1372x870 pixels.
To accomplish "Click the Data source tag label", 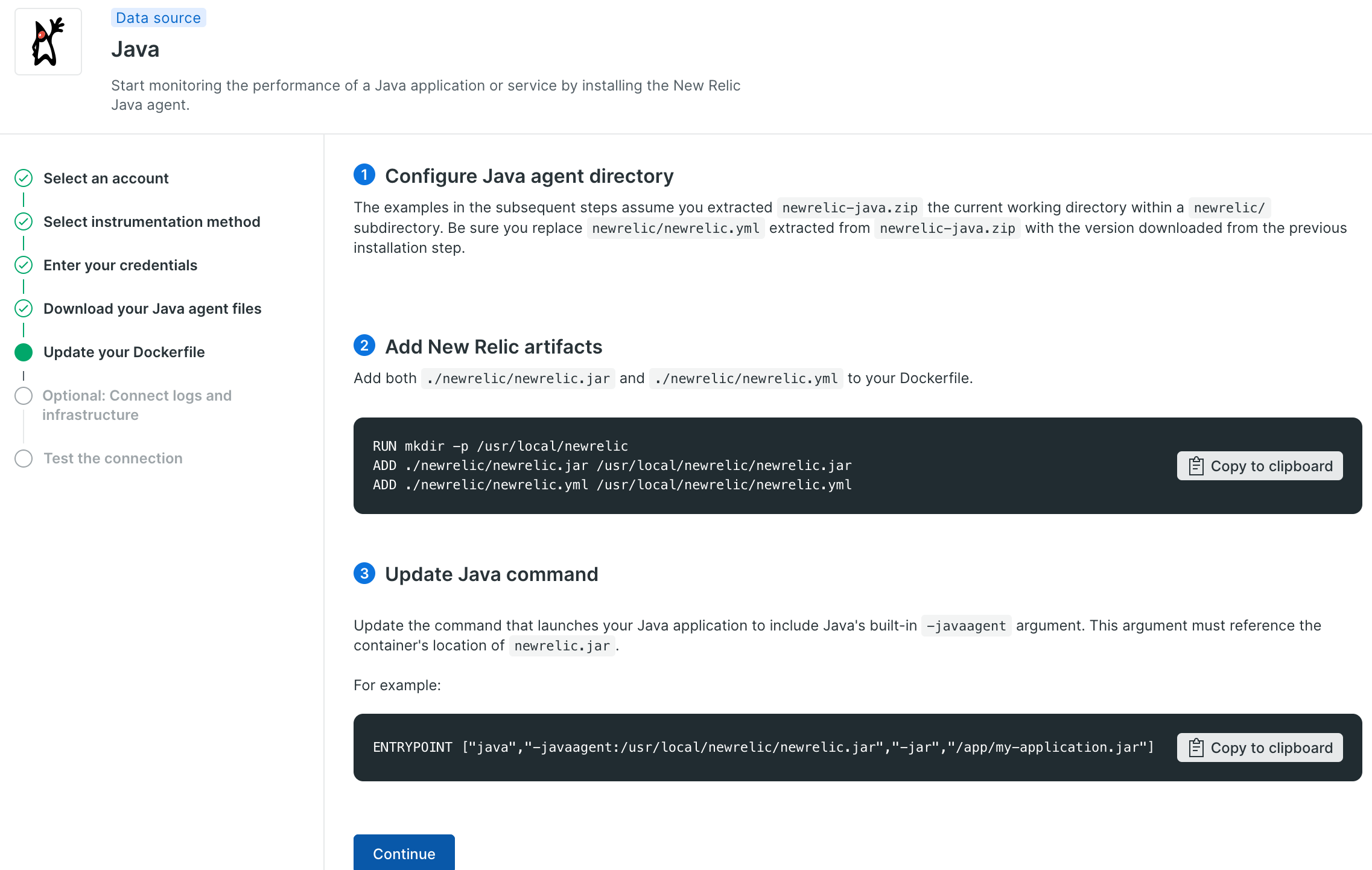I will coord(158,17).
